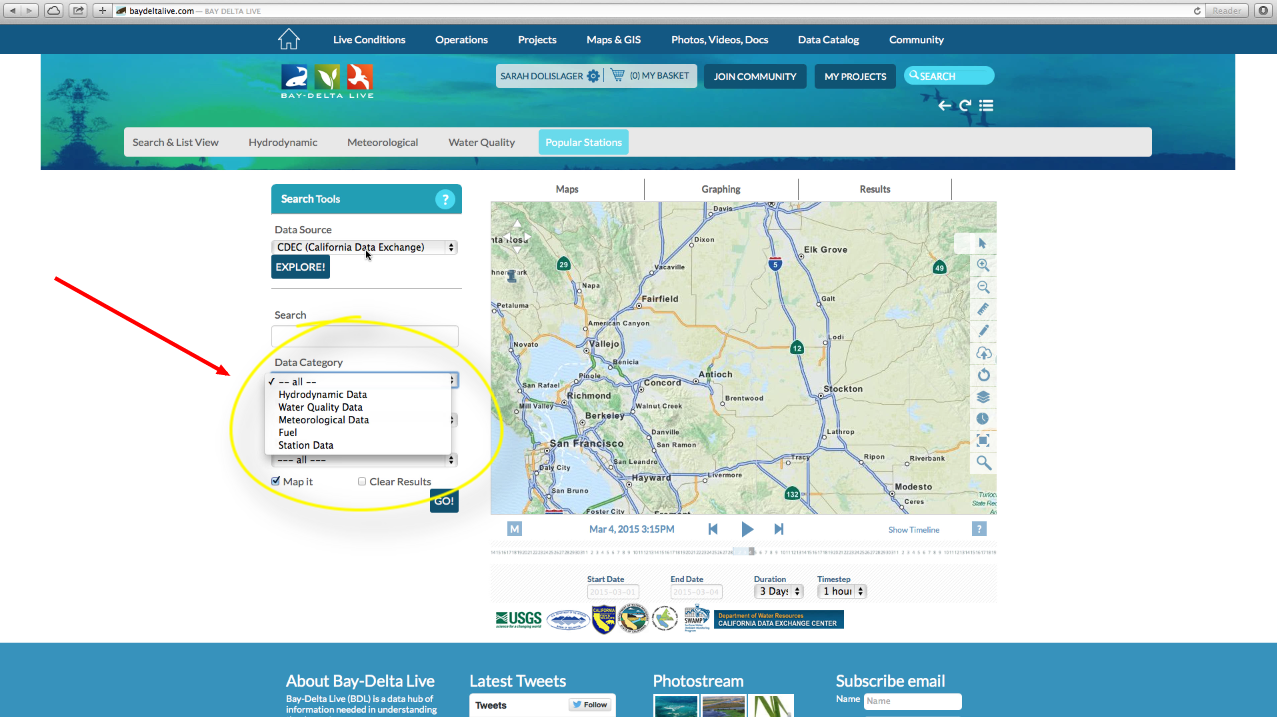
Task: Open Community menu
Action: point(916,40)
